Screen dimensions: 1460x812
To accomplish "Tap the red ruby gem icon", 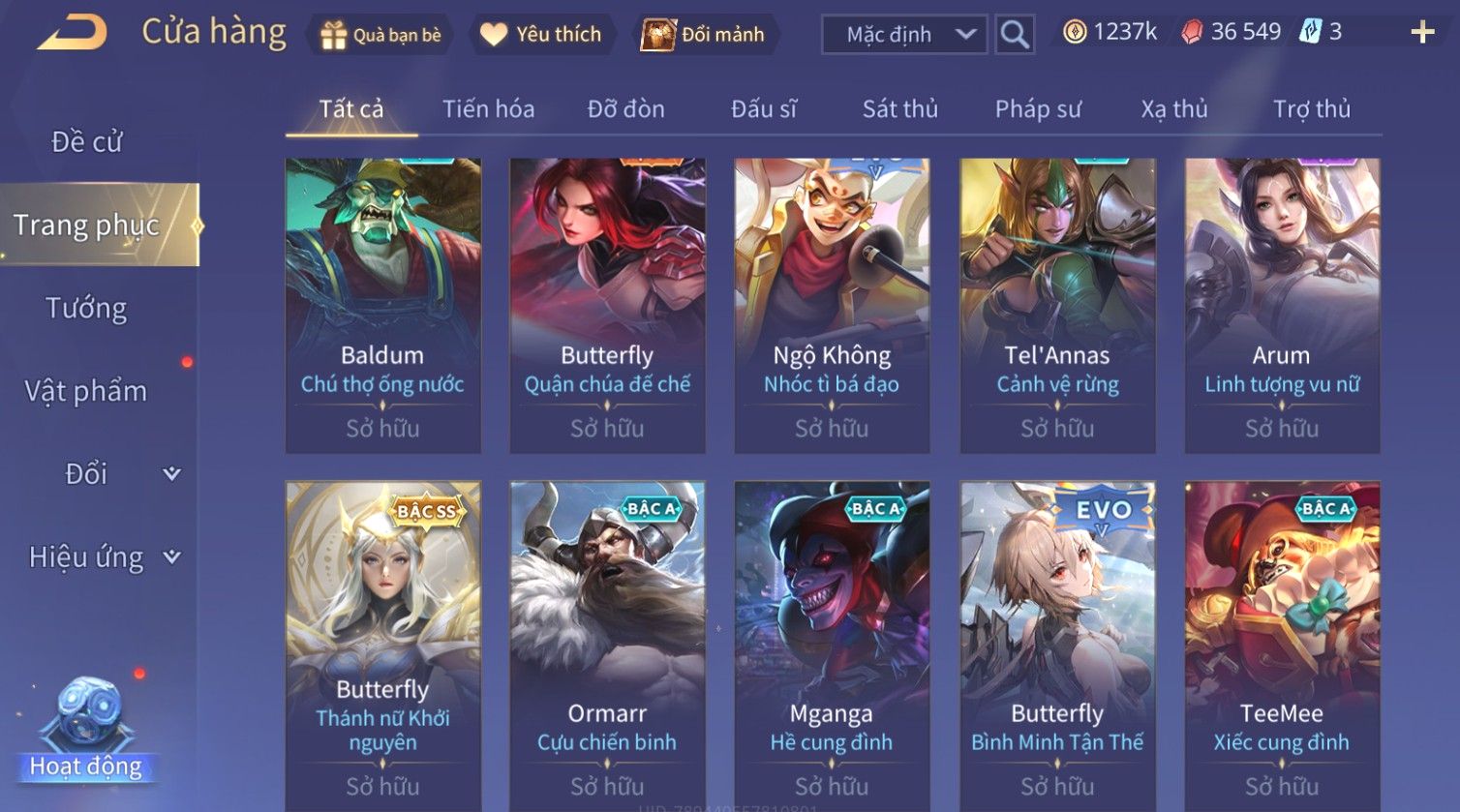I will pos(1192,32).
